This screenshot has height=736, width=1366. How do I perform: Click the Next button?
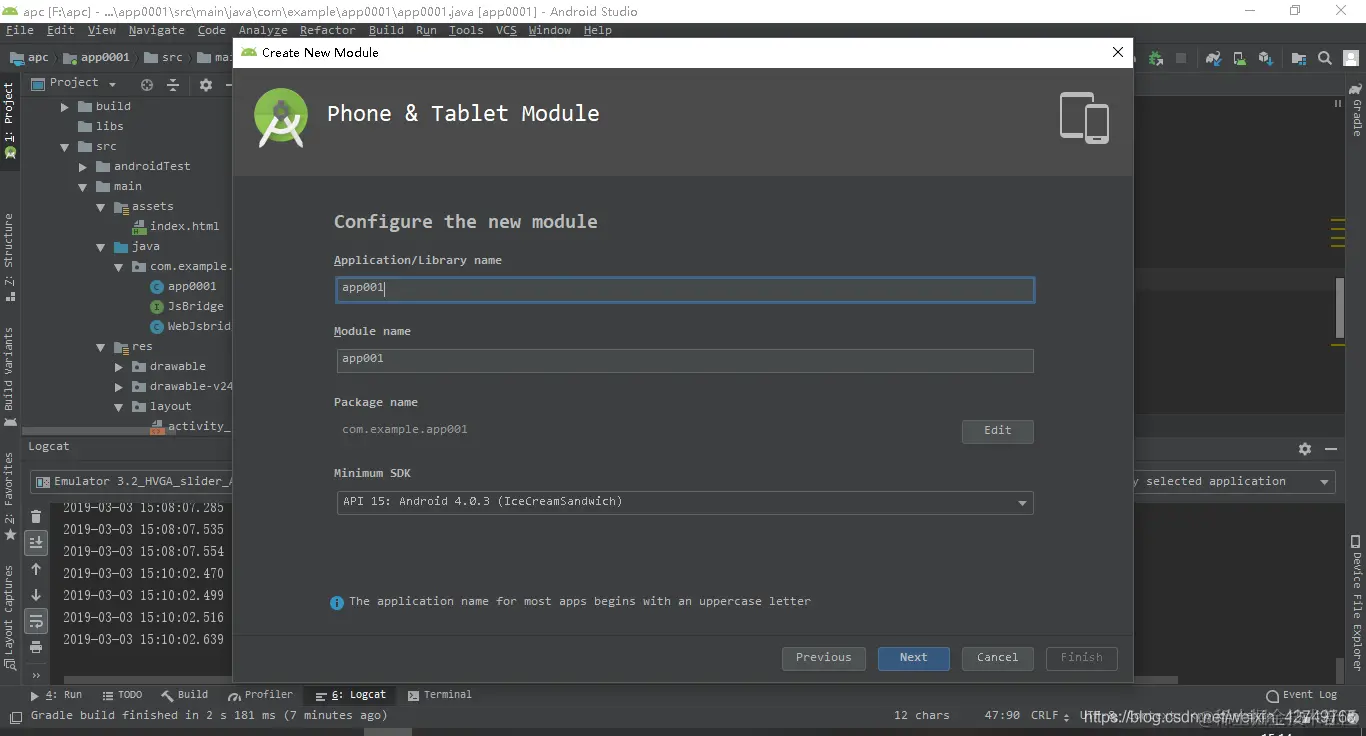(x=914, y=658)
